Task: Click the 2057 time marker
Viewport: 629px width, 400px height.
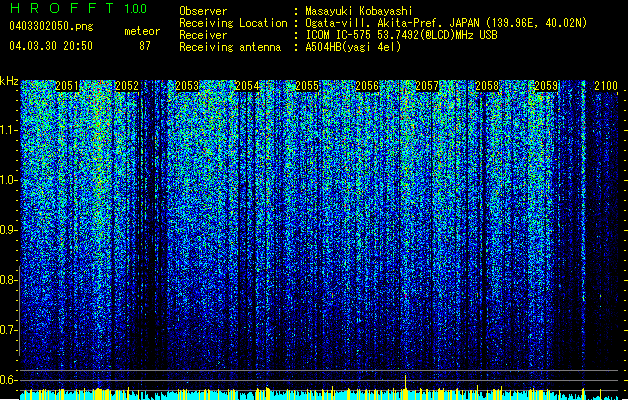Action: tap(427, 86)
